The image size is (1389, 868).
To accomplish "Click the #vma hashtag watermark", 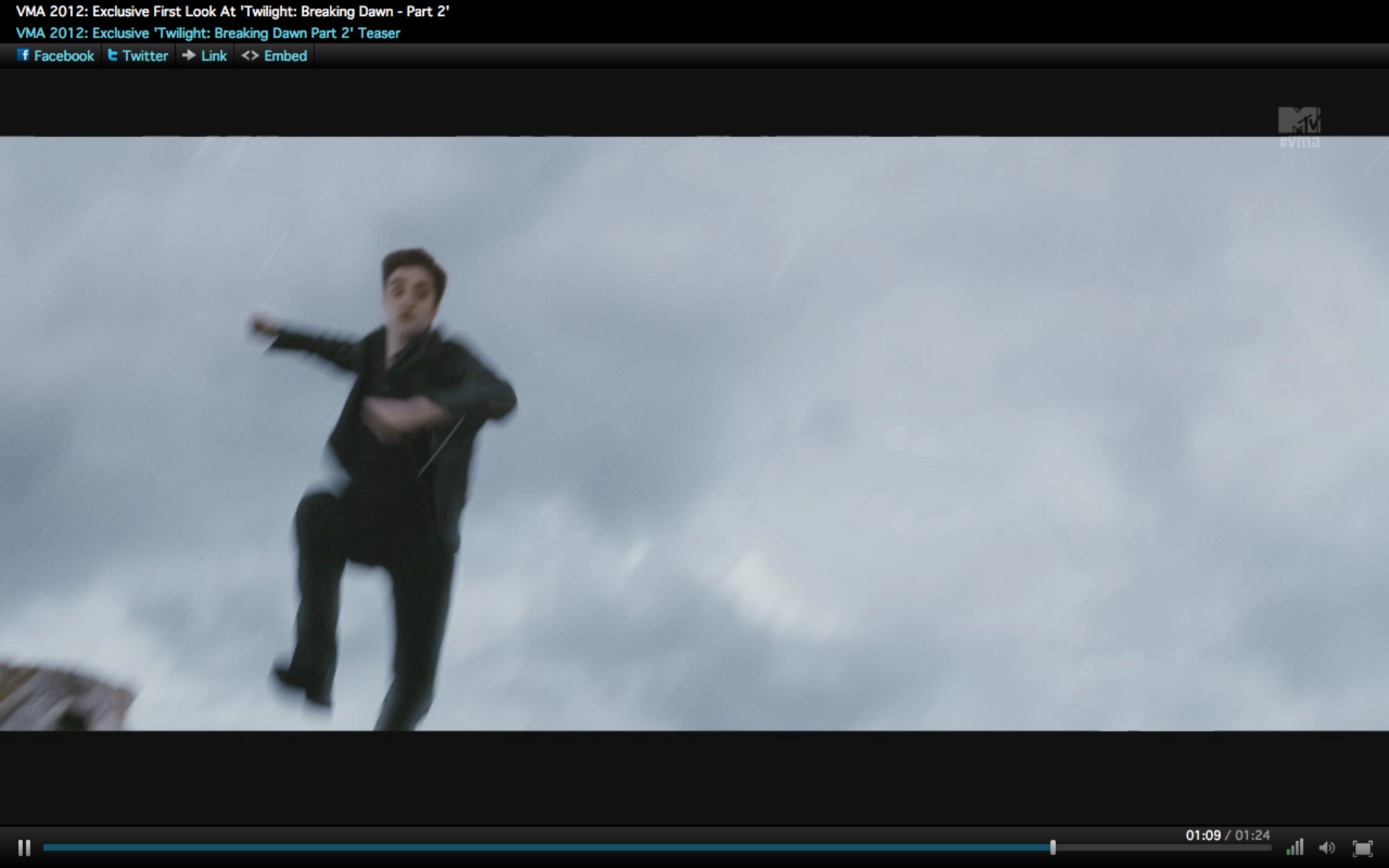I will coord(1299,142).
